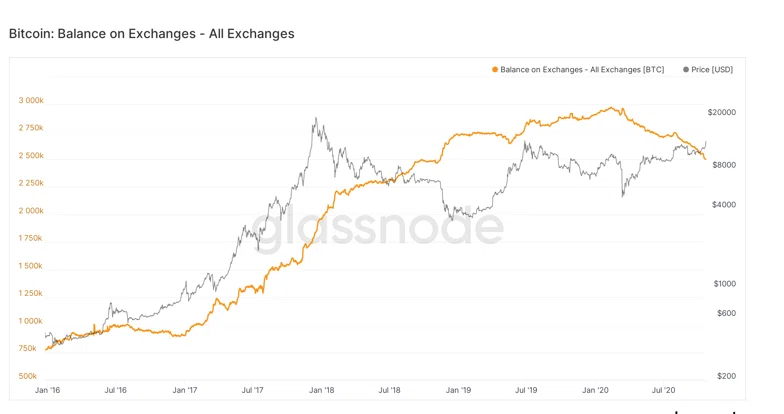Click the 3 000k left axis label

[x=31, y=100]
